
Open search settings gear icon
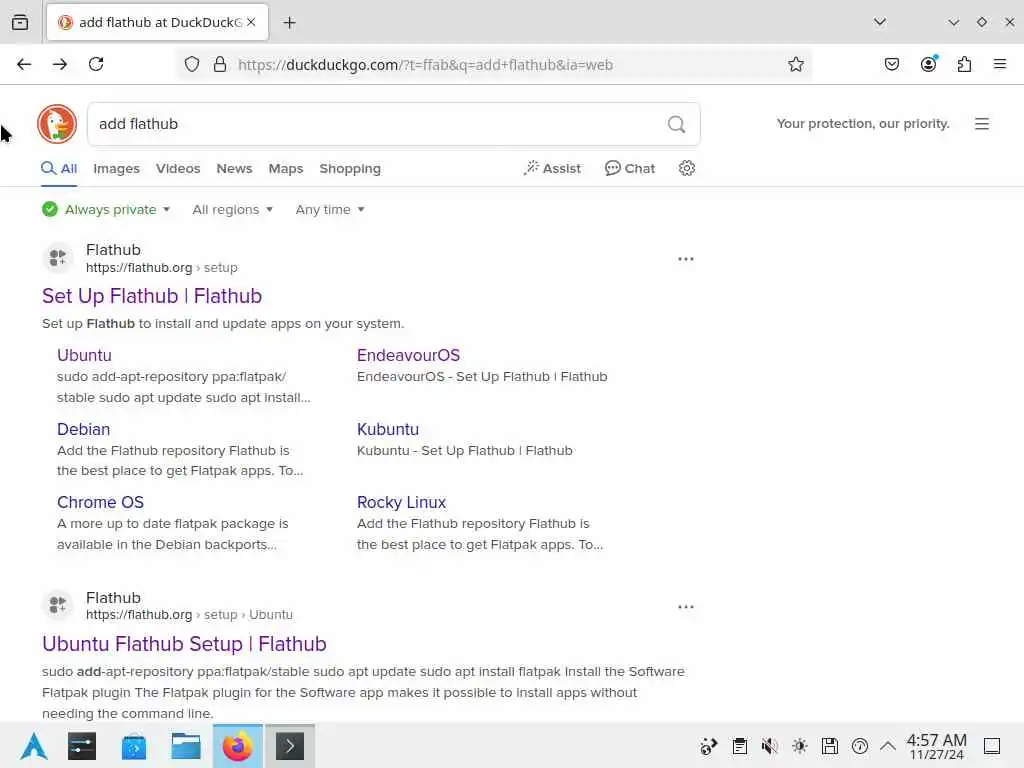pos(686,168)
